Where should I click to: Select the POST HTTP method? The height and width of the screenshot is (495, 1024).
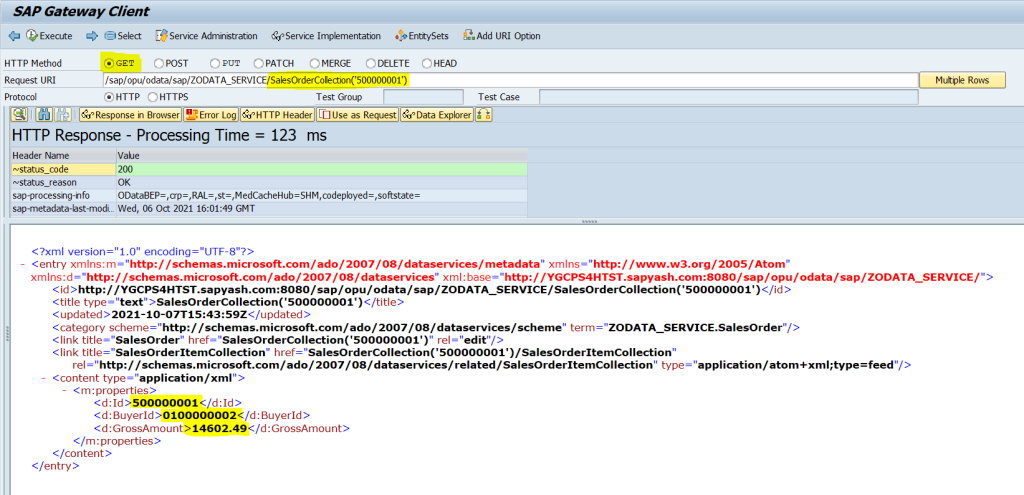(159, 63)
